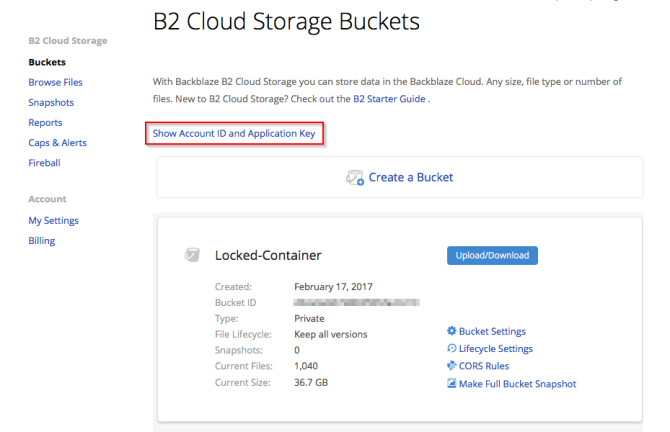Click Make Full Bucket Snapshot link
This screenshot has width=670, height=432.
pyautogui.click(x=517, y=384)
